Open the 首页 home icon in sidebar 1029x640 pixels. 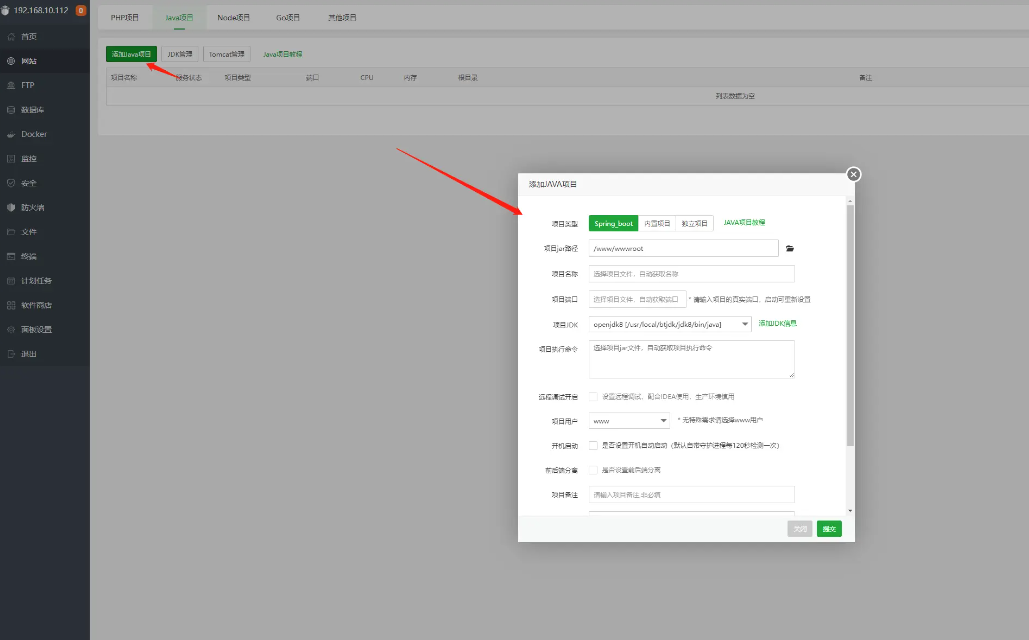(x=10, y=36)
